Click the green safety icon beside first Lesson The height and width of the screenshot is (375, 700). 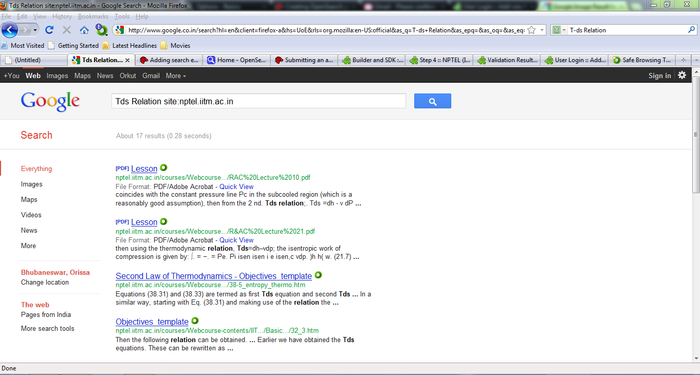[163, 168]
